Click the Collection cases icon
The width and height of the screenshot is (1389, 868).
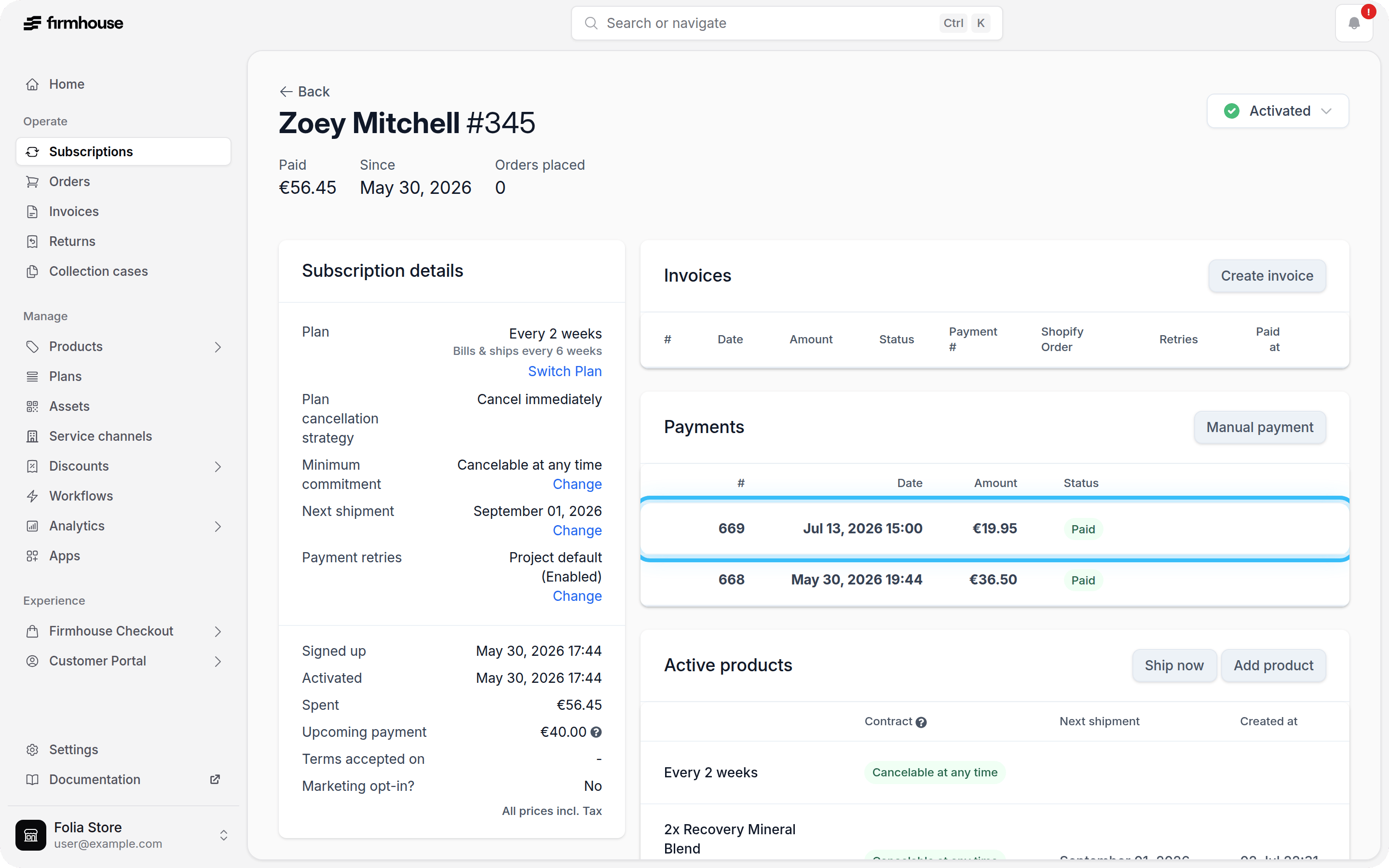[32, 271]
